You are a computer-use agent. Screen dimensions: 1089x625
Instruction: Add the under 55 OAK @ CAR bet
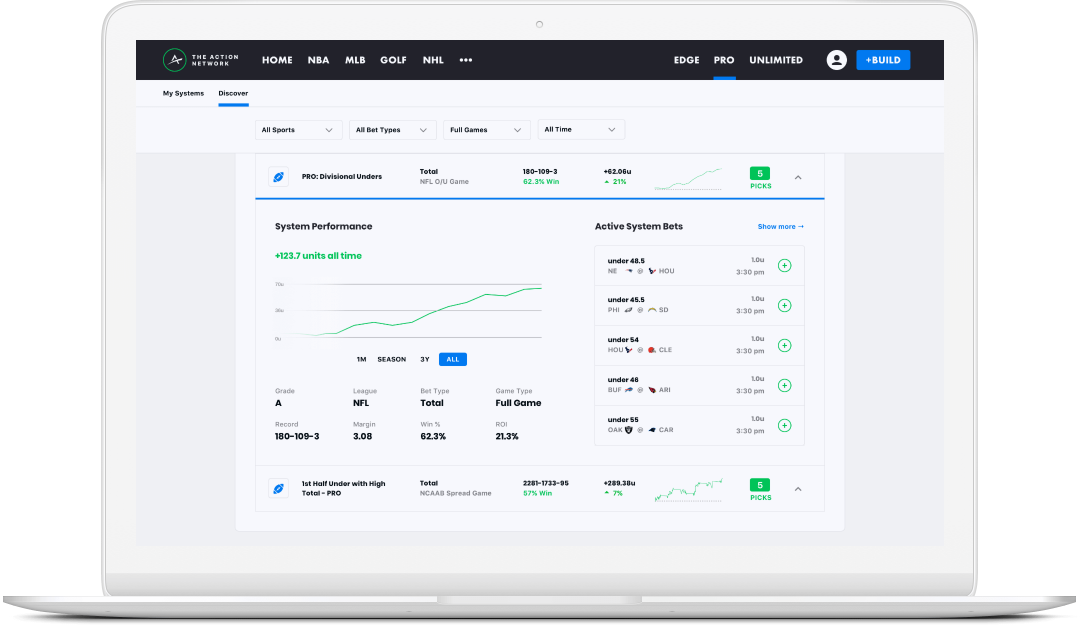click(x=785, y=424)
